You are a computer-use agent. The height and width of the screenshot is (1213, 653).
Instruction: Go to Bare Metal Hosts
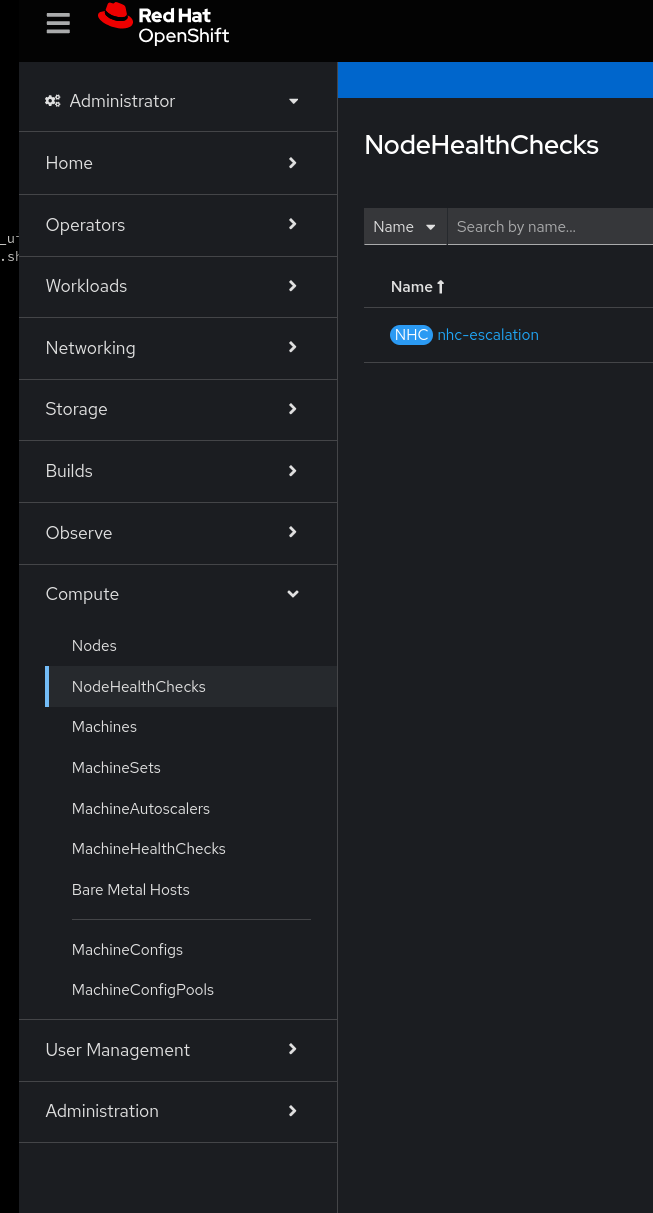(131, 890)
